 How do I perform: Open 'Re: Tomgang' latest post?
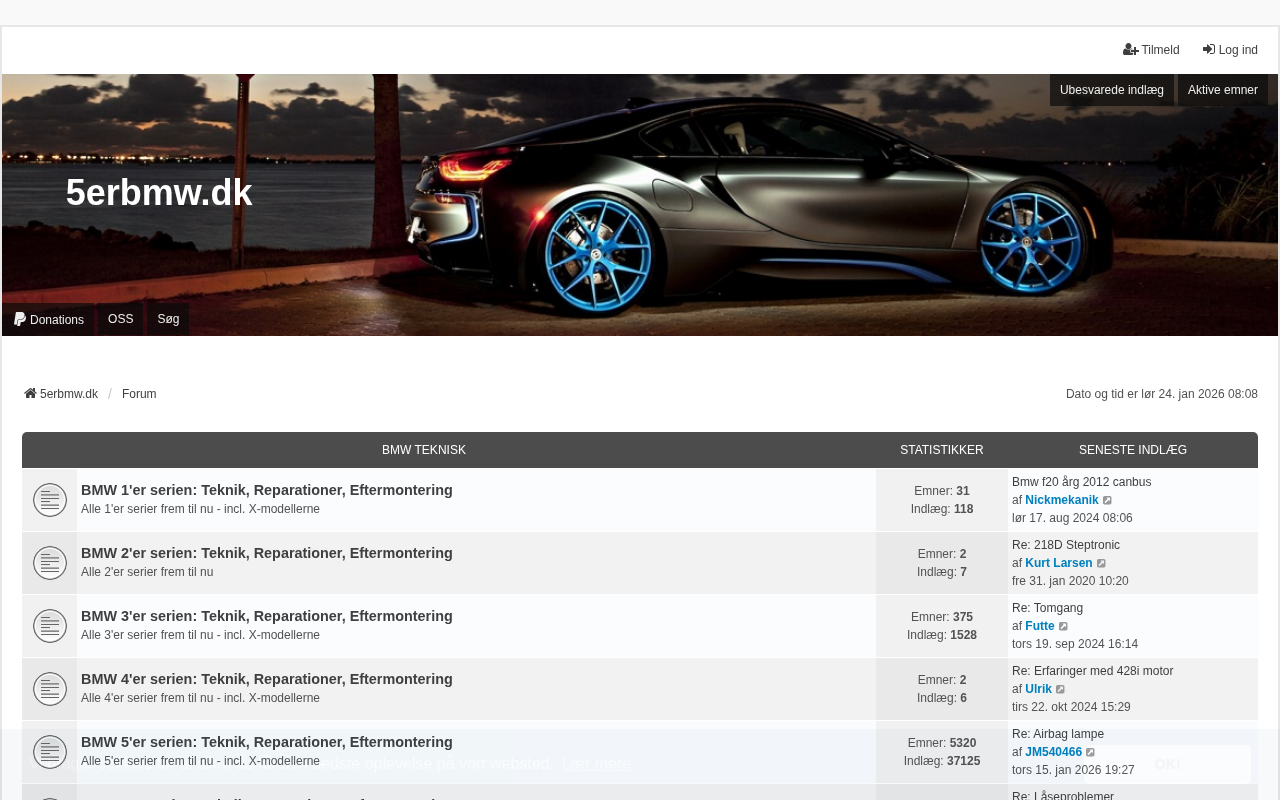1047,608
